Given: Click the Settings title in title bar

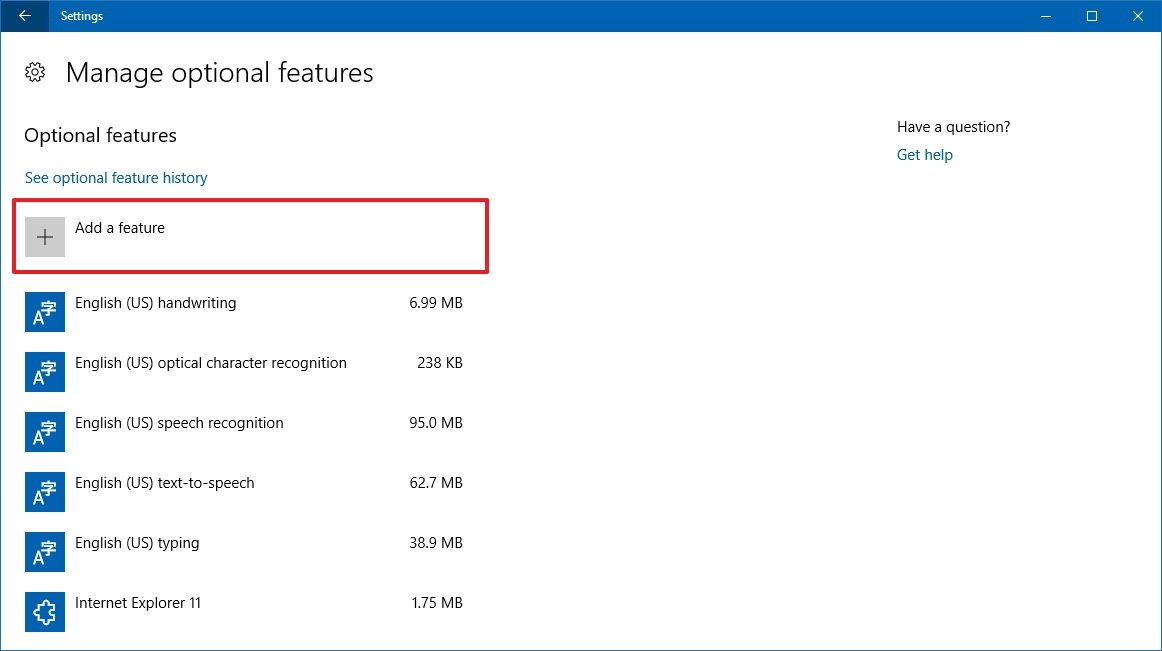Looking at the screenshot, I should (82, 16).
